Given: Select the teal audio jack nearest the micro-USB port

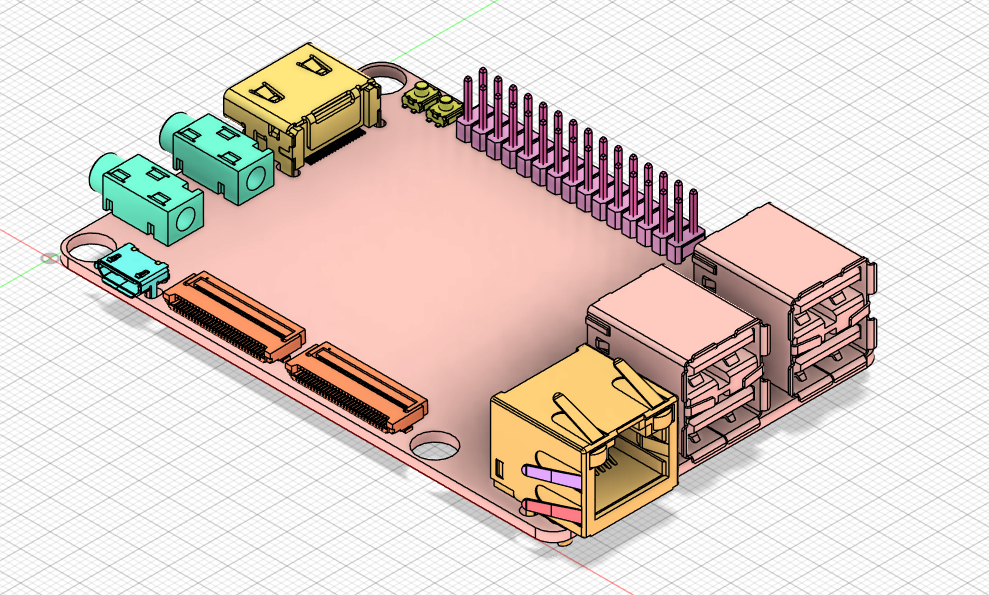Looking at the screenshot, I should point(147,197).
